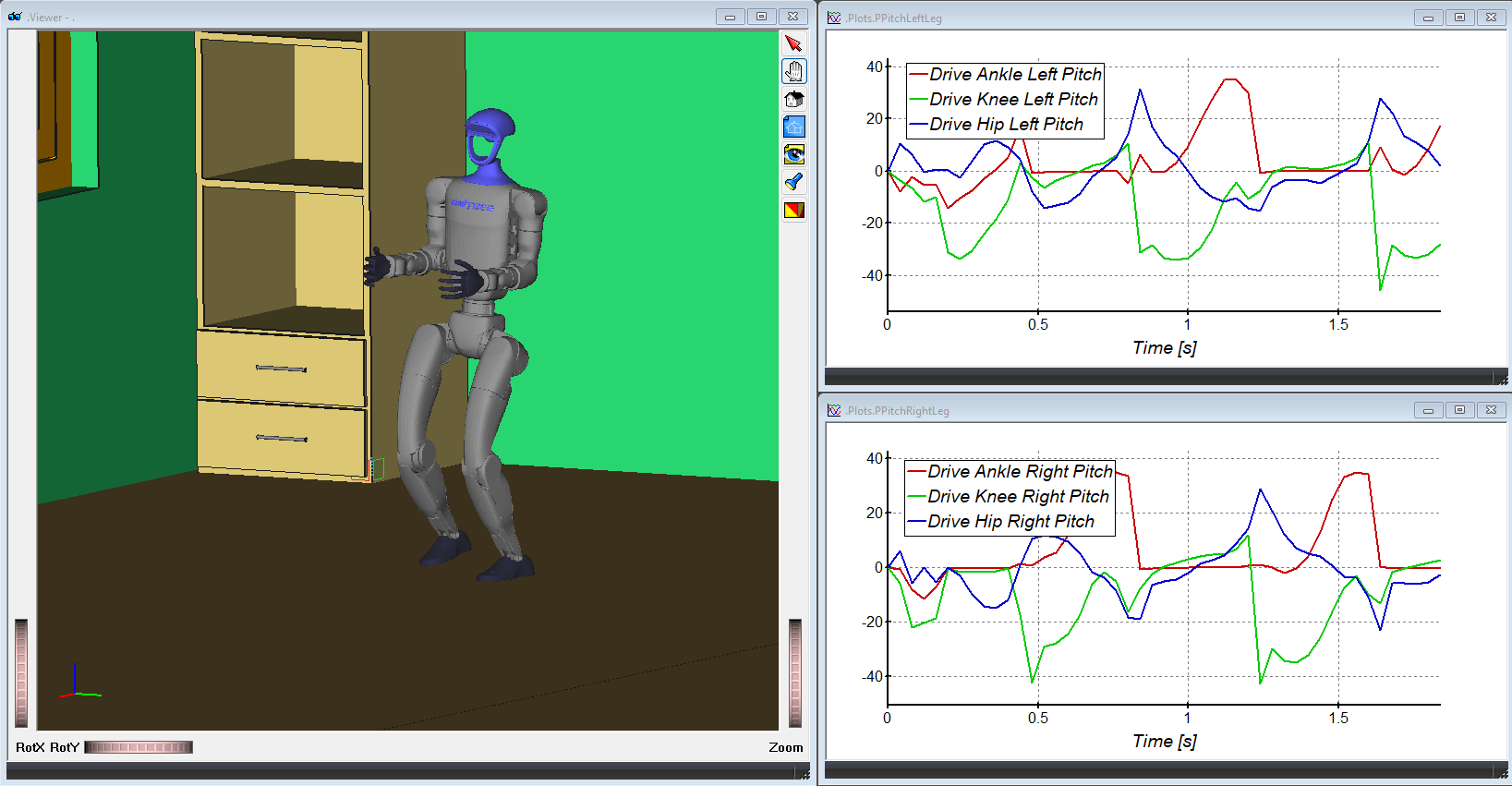The image size is (1512, 786).
Task: Click the red-yellow color rendering icon
Action: pos(793,210)
